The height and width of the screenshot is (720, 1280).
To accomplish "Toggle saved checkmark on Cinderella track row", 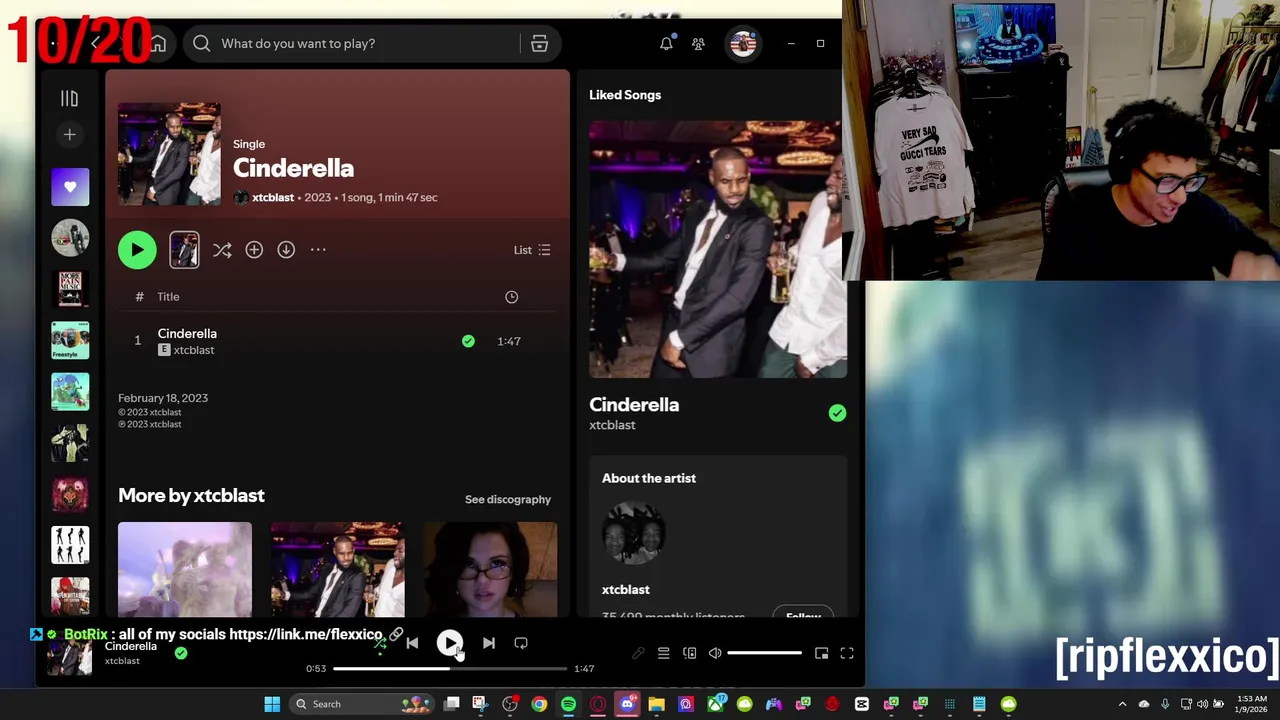I will click(x=468, y=341).
